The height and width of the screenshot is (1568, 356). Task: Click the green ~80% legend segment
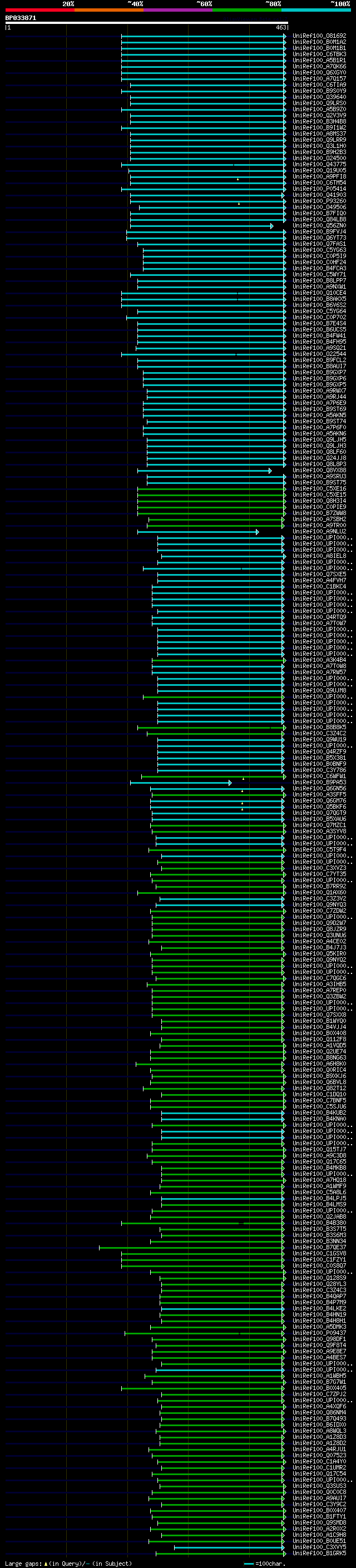[x=247, y=10]
